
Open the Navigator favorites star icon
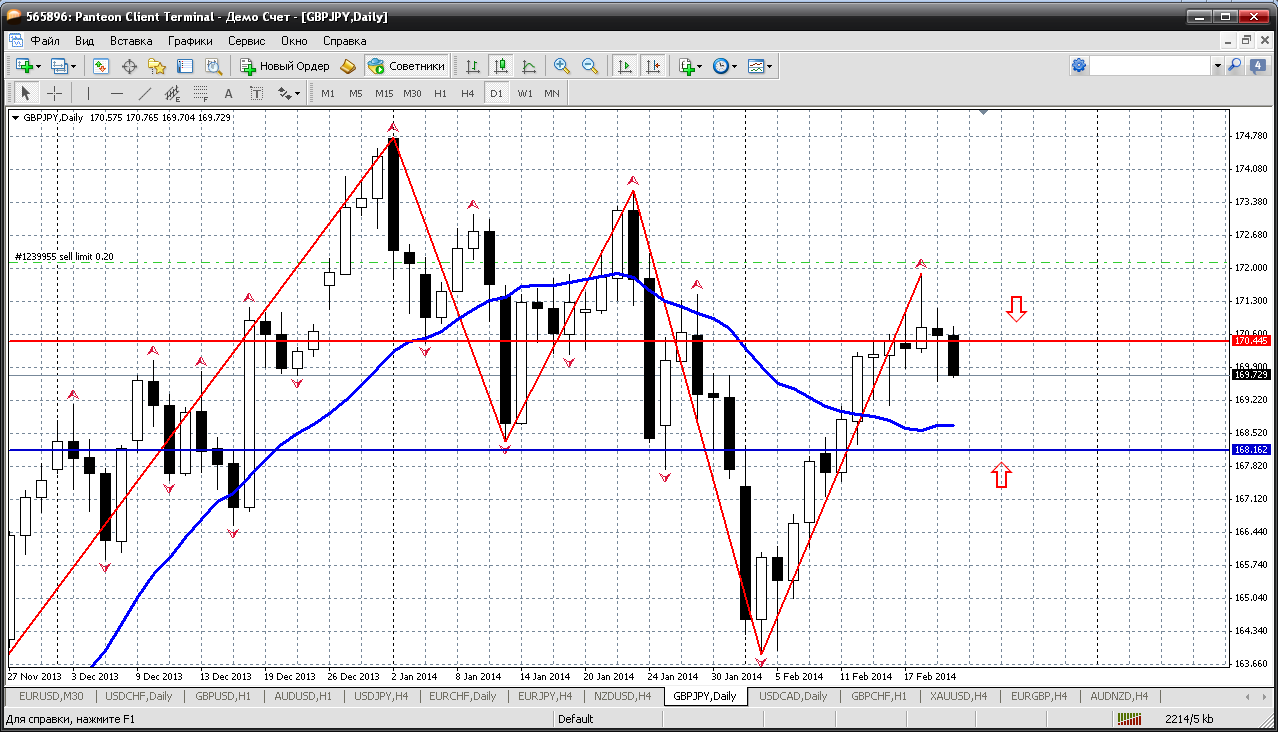[157, 66]
